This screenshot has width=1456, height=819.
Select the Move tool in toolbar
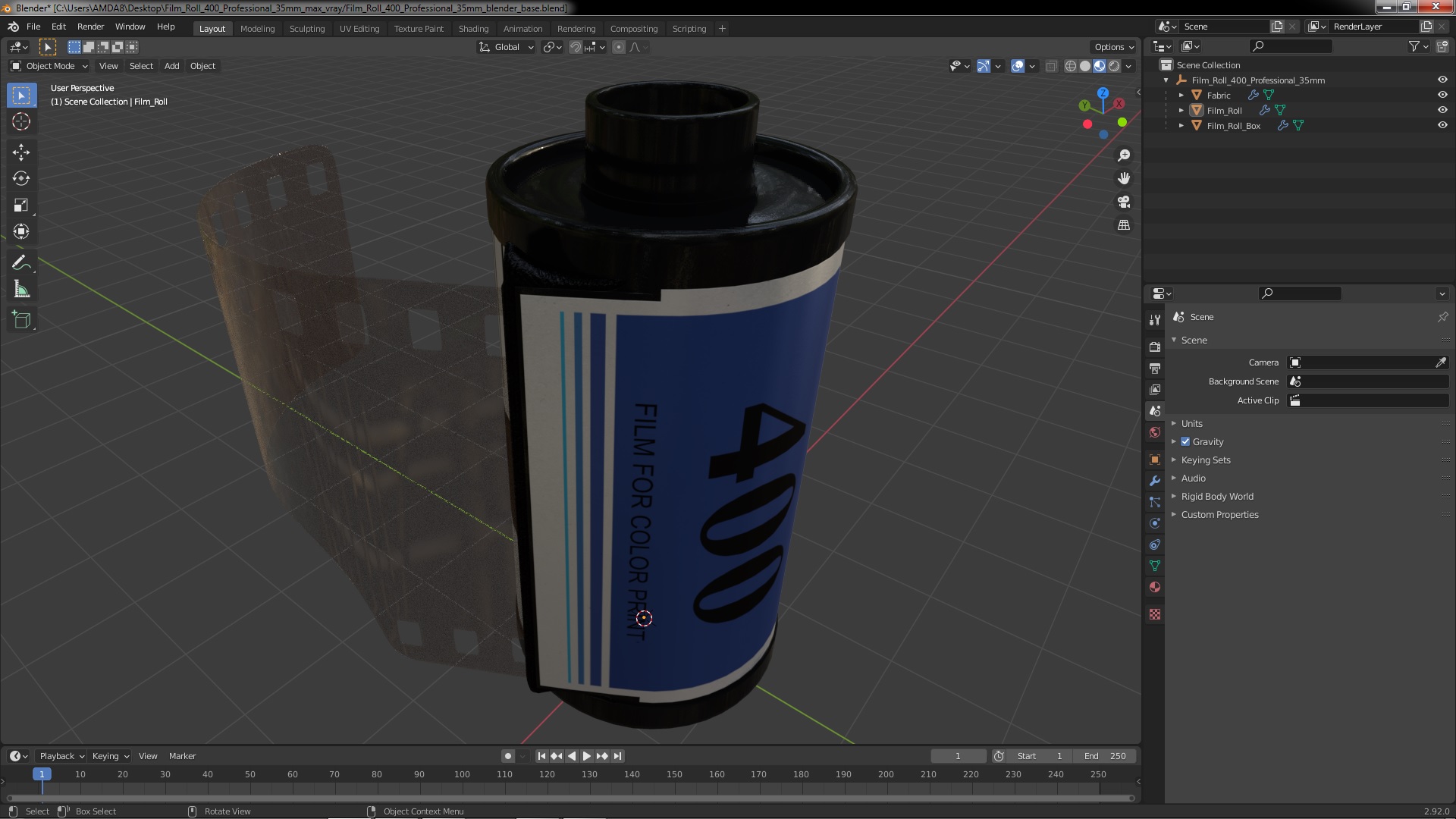(x=21, y=152)
